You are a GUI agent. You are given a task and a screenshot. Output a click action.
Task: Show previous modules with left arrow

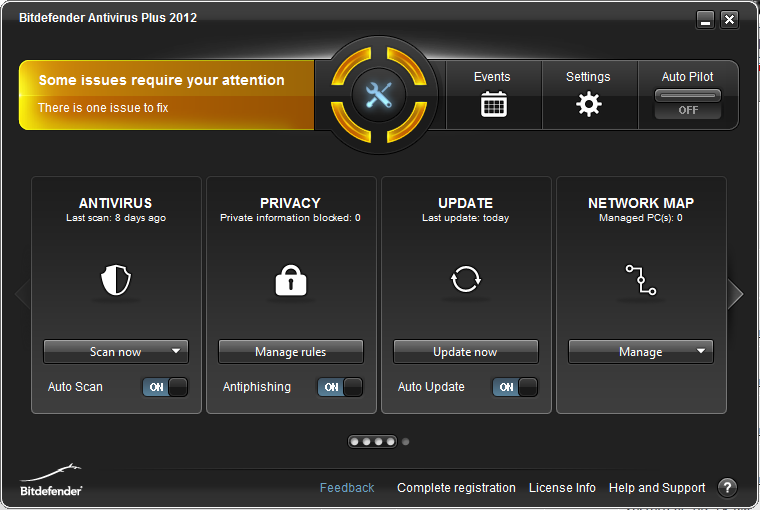pyautogui.click(x=22, y=294)
